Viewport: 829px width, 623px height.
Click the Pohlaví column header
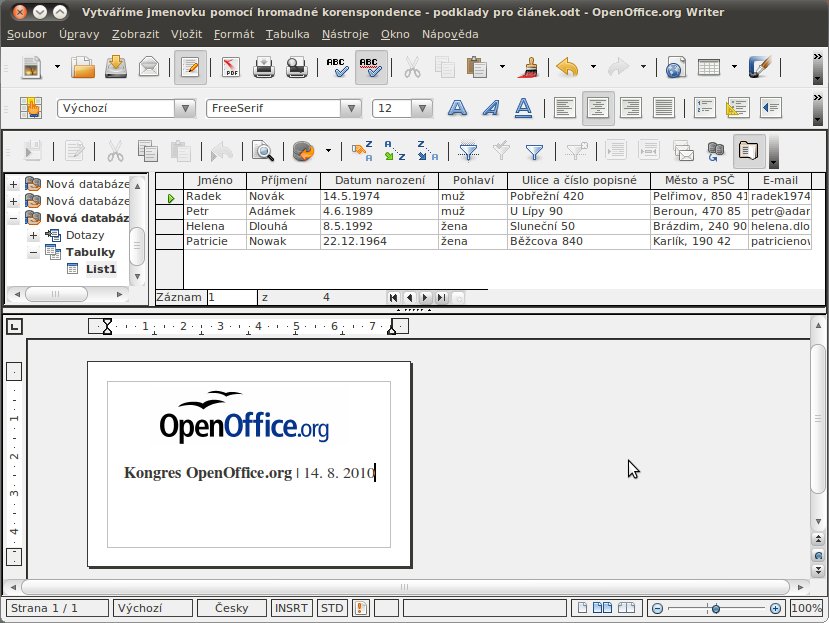(473, 180)
